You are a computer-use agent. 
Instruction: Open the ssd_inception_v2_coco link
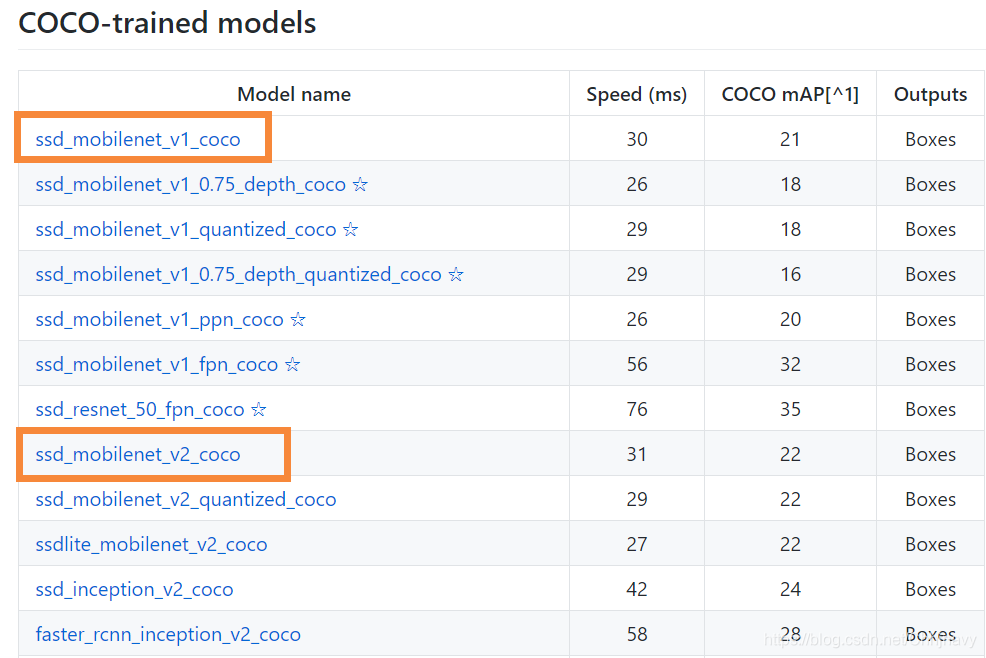tap(134, 589)
